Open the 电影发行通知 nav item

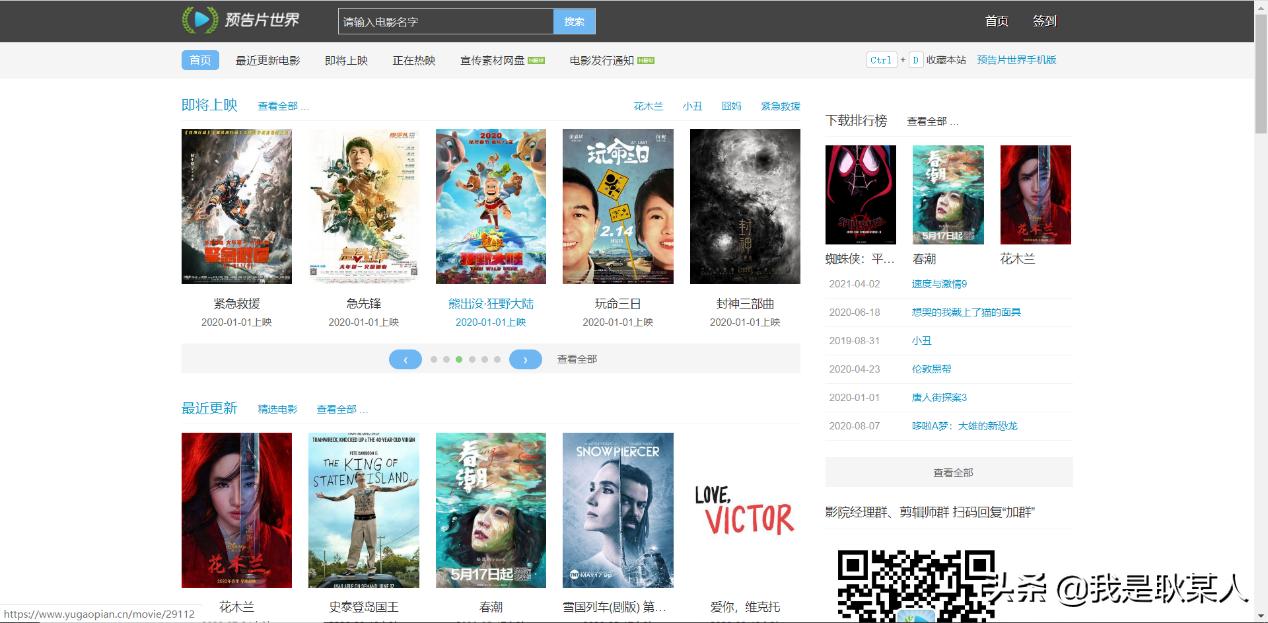[x=602, y=60]
